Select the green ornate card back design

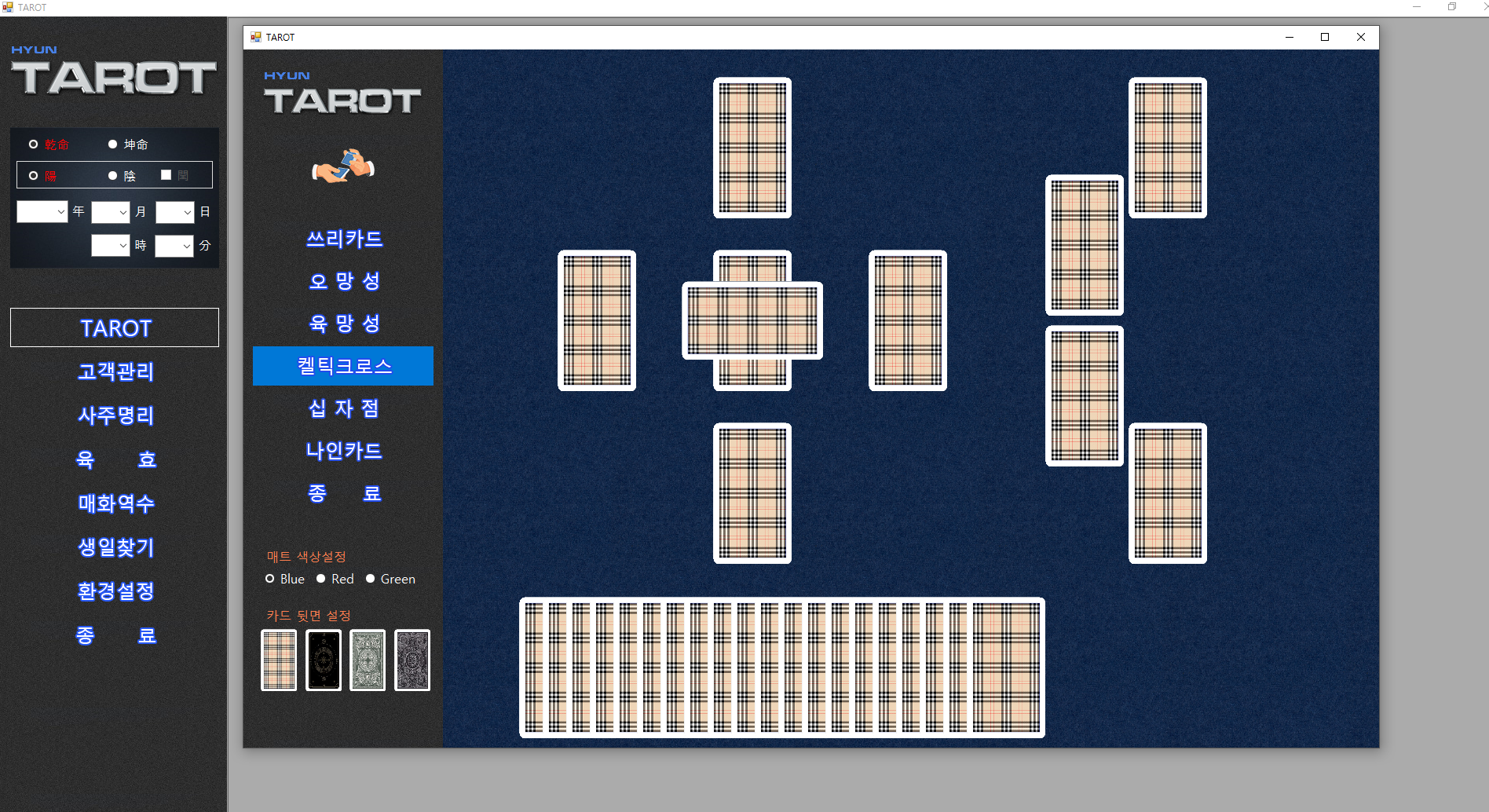coord(368,660)
